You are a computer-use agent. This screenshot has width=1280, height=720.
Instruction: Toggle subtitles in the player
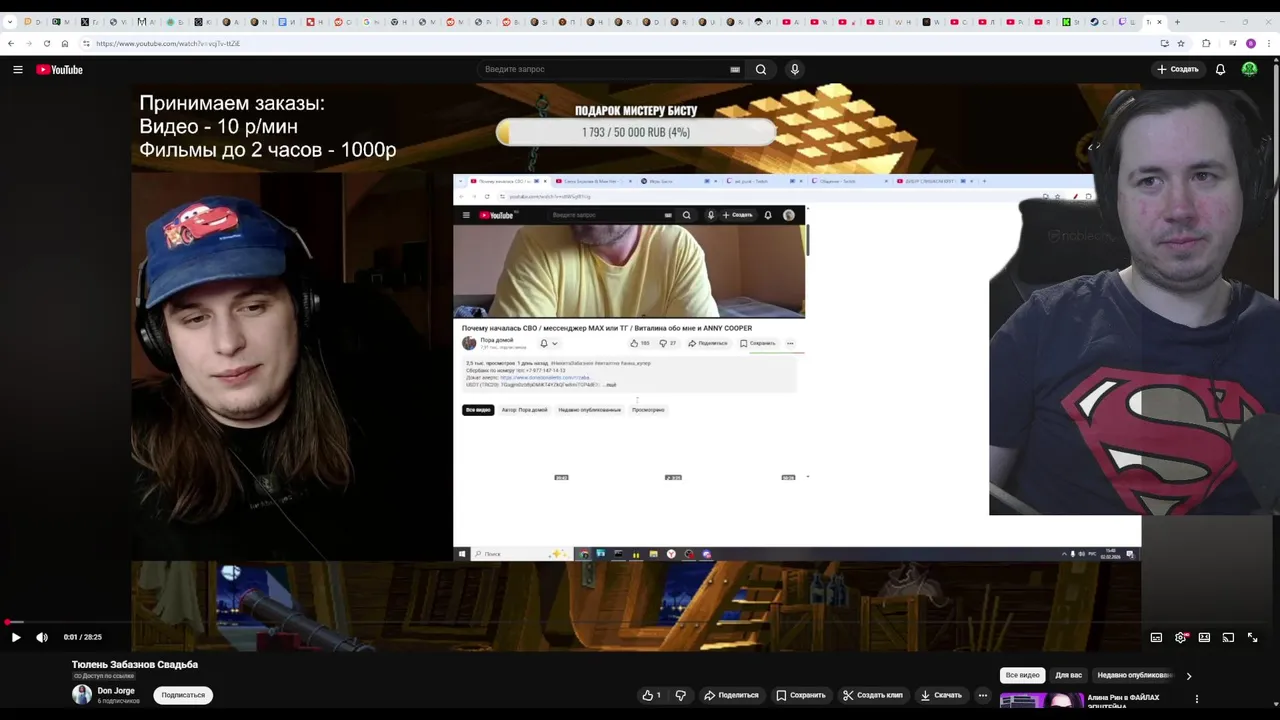pyautogui.click(x=1156, y=637)
